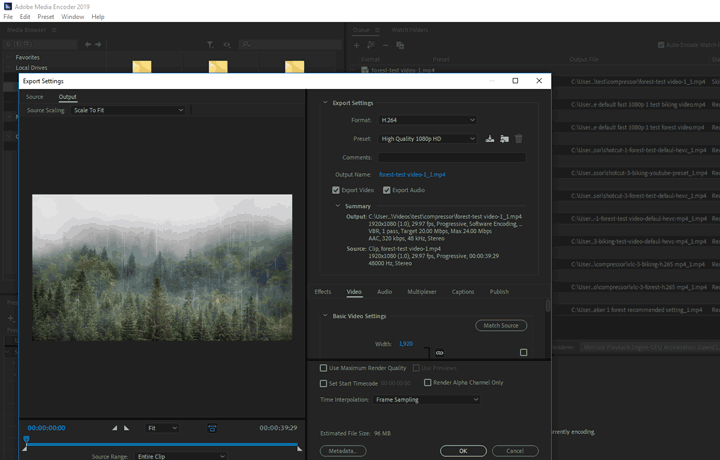The width and height of the screenshot is (720, 460).
Task: Toggle Auto-Encode Watch Folders checkbox
Action: pyautogui.click(x=661, y=45)
